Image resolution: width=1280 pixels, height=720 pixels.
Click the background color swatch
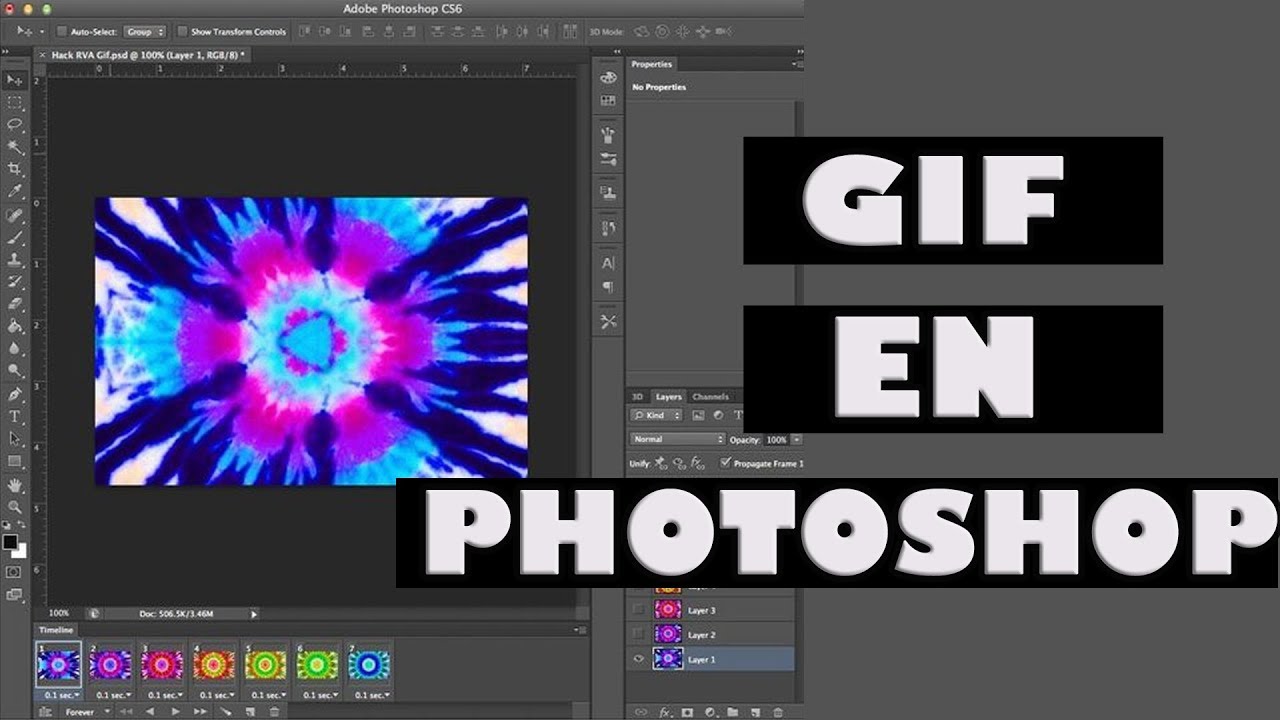[x=19, y=551]
